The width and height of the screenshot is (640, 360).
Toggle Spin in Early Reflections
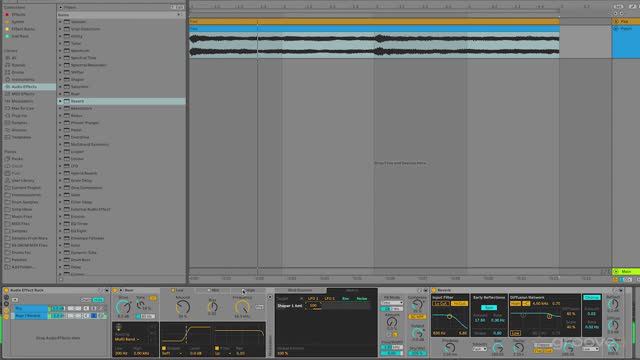click(x=489, y=307)
